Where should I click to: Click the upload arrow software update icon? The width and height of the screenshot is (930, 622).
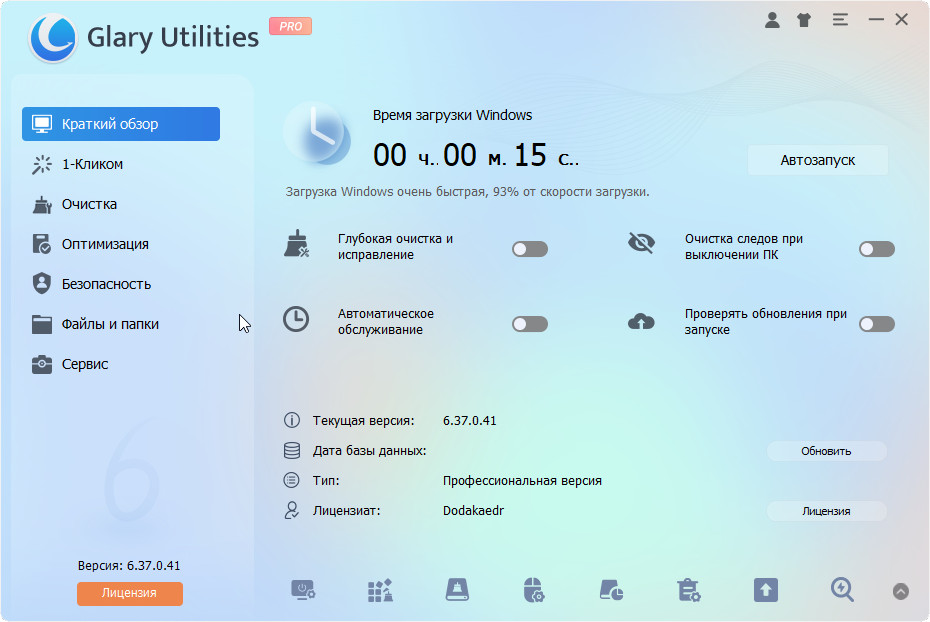(x=765, y=590)
